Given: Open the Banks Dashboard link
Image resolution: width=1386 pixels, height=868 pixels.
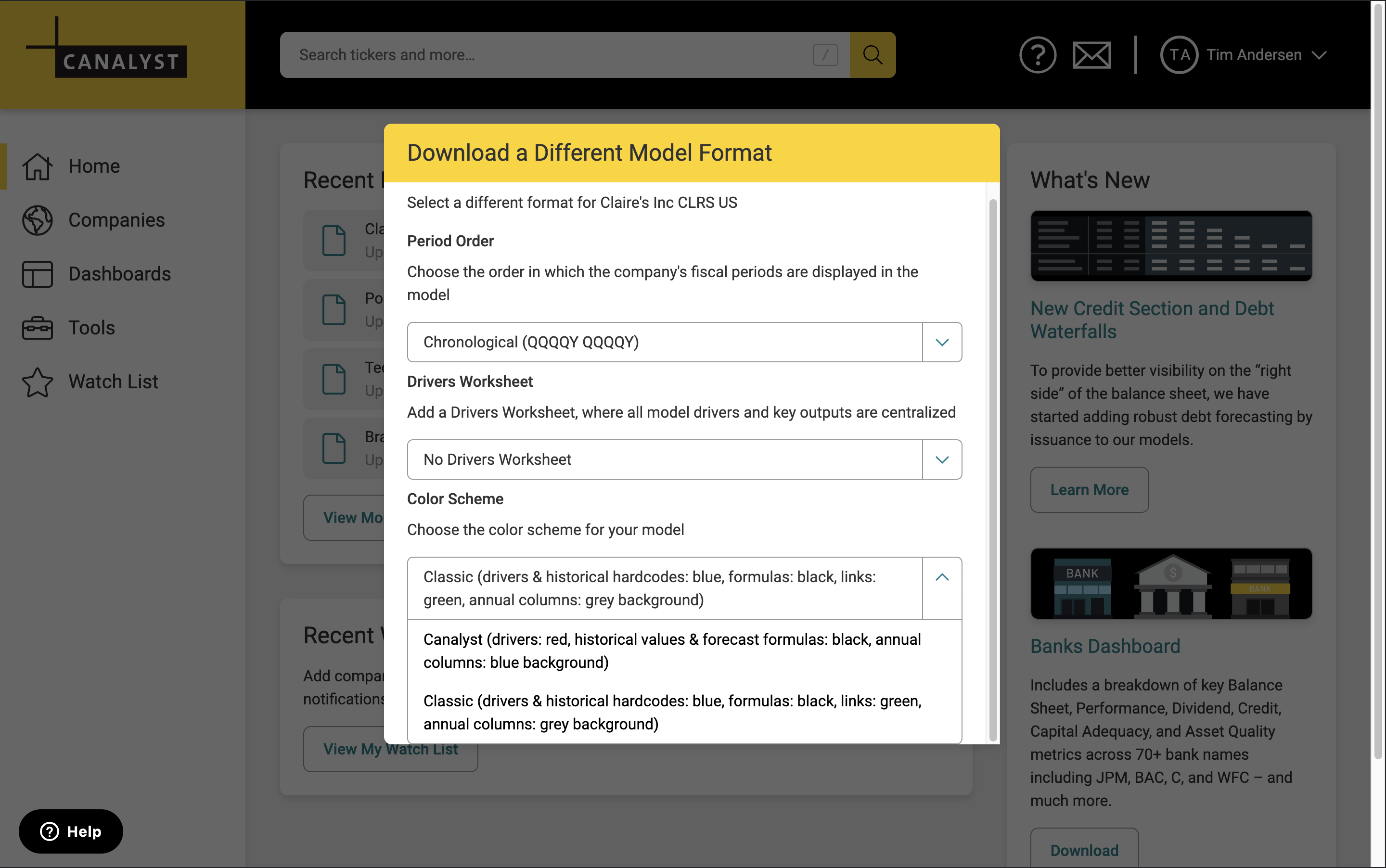Looking at the screenshot, I should [x=1104, y=646].
